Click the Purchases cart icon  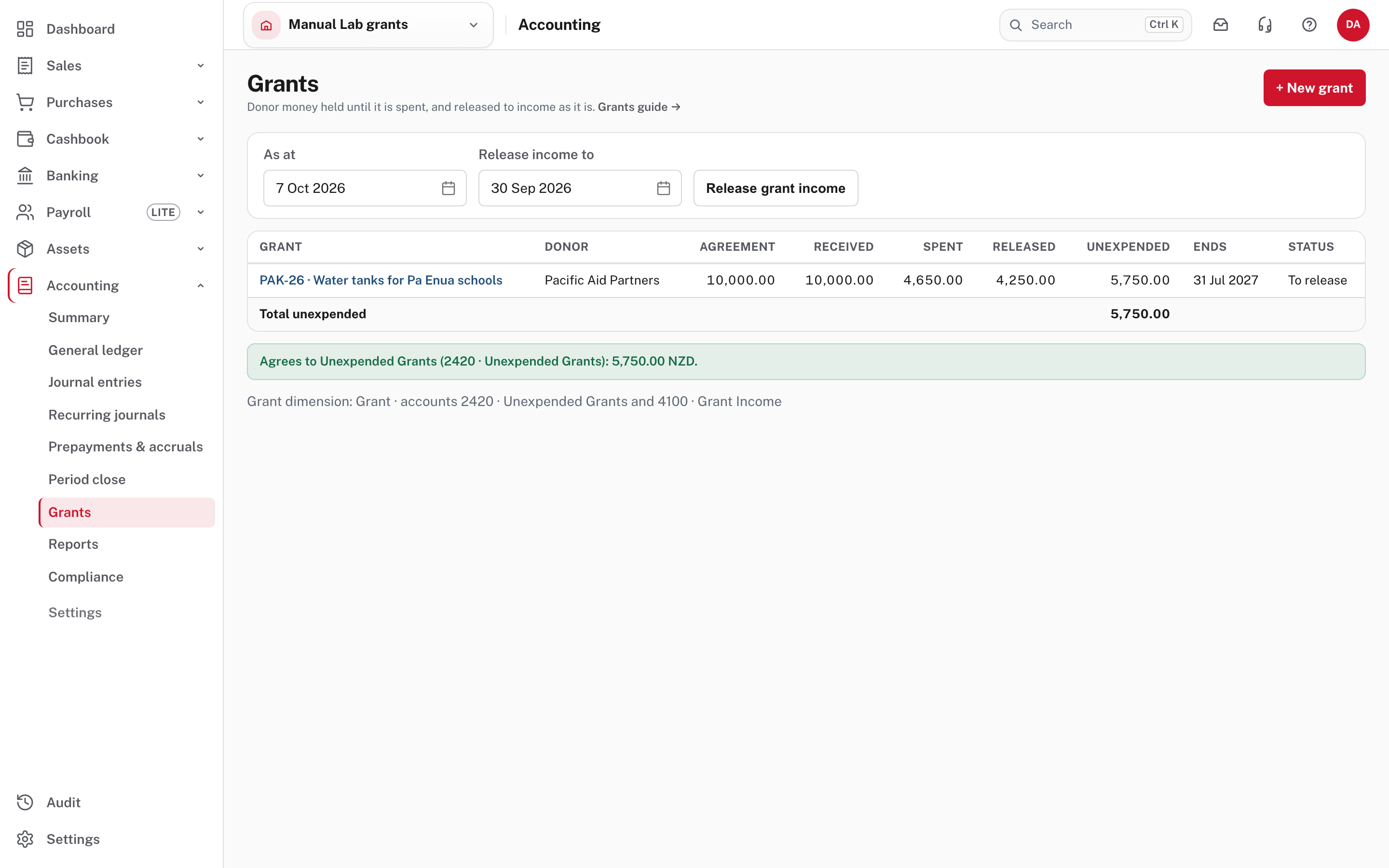click(25, 102)
